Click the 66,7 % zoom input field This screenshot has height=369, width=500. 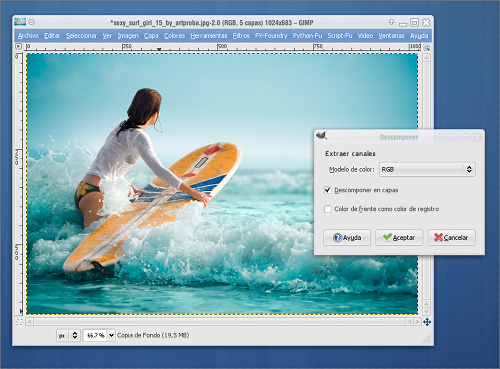[x=95, y=335]
